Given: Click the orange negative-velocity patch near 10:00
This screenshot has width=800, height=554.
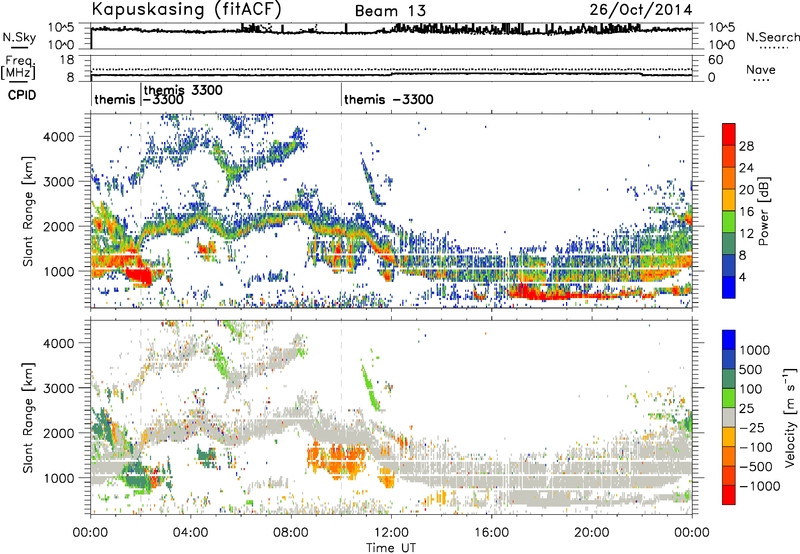Looking at the screenshot, I should click(x=337, y=461).
